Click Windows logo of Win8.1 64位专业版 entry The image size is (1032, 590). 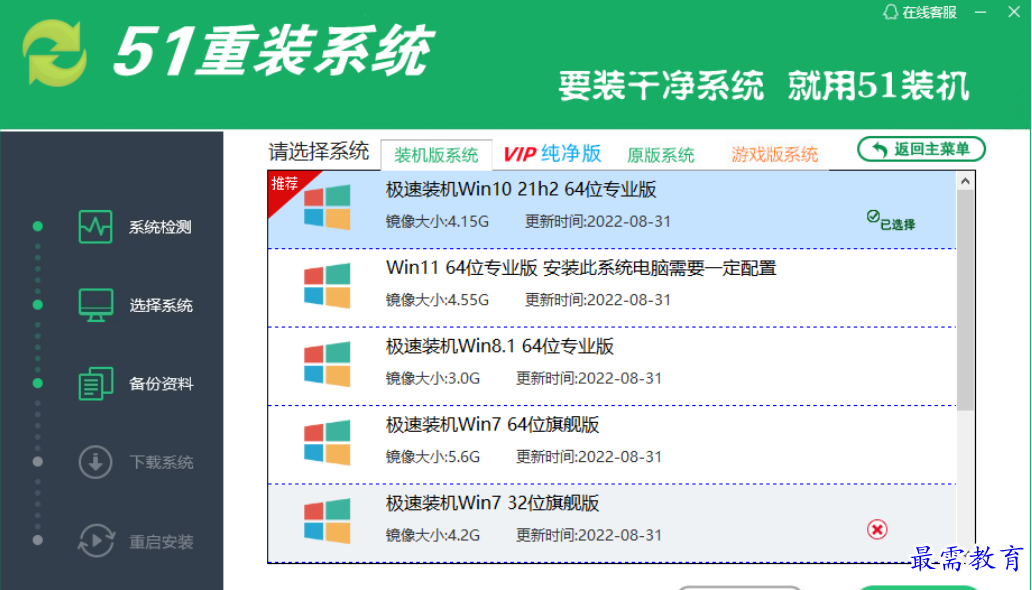(327, 364)
